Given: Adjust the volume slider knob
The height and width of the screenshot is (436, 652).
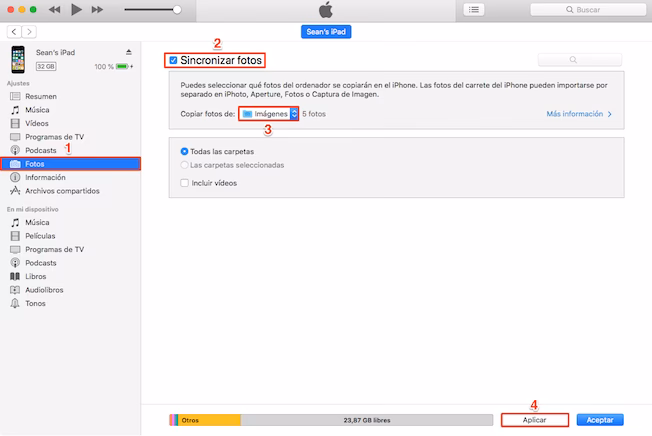Looking at the screenshot, I should pyautogui.click(x=177, y=10).
